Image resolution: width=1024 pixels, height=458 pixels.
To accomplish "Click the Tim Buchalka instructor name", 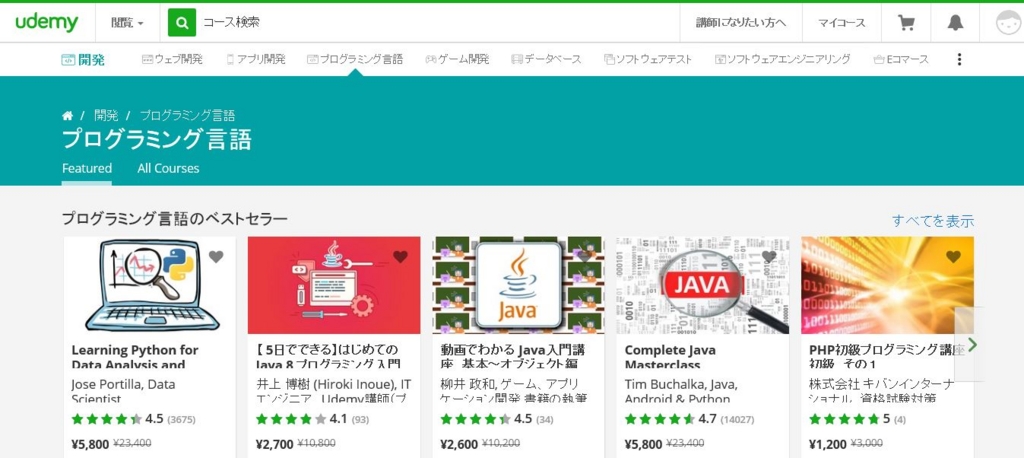I will 679,391.
